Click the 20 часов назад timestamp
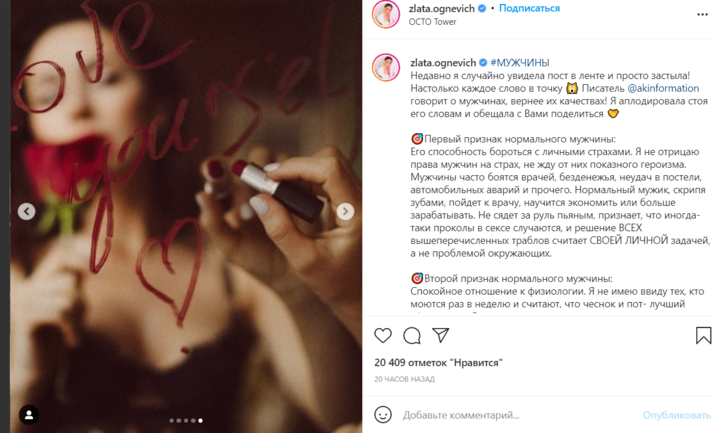 click(404, 379)
